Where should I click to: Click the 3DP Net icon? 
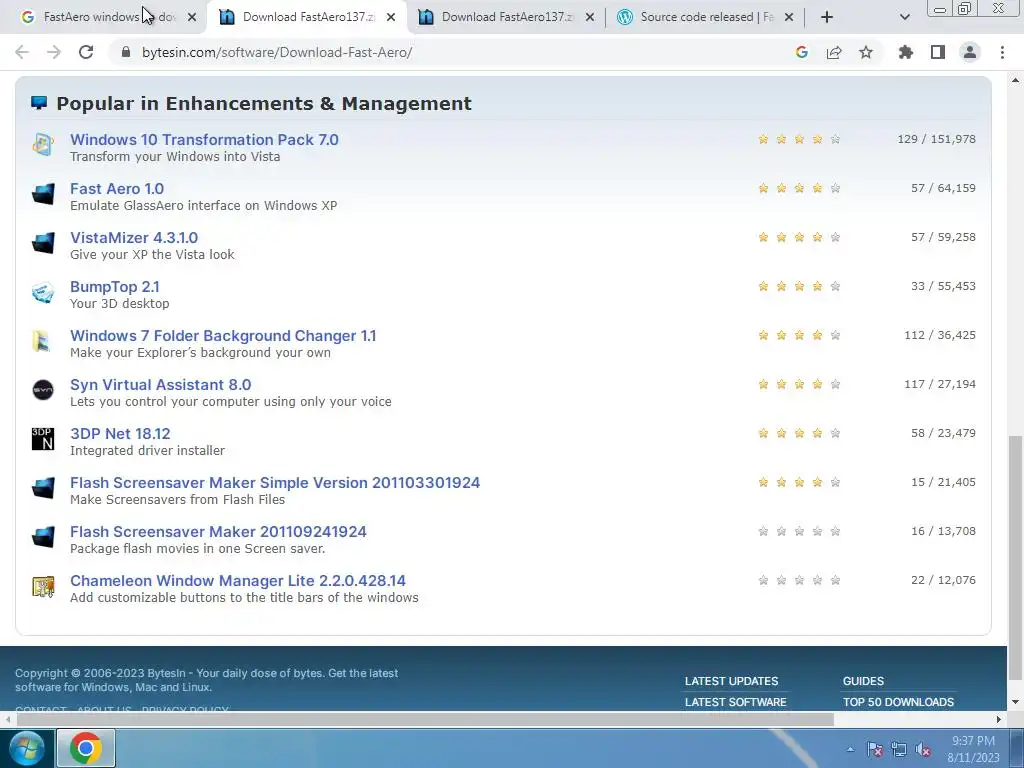(x=43, y=439)
